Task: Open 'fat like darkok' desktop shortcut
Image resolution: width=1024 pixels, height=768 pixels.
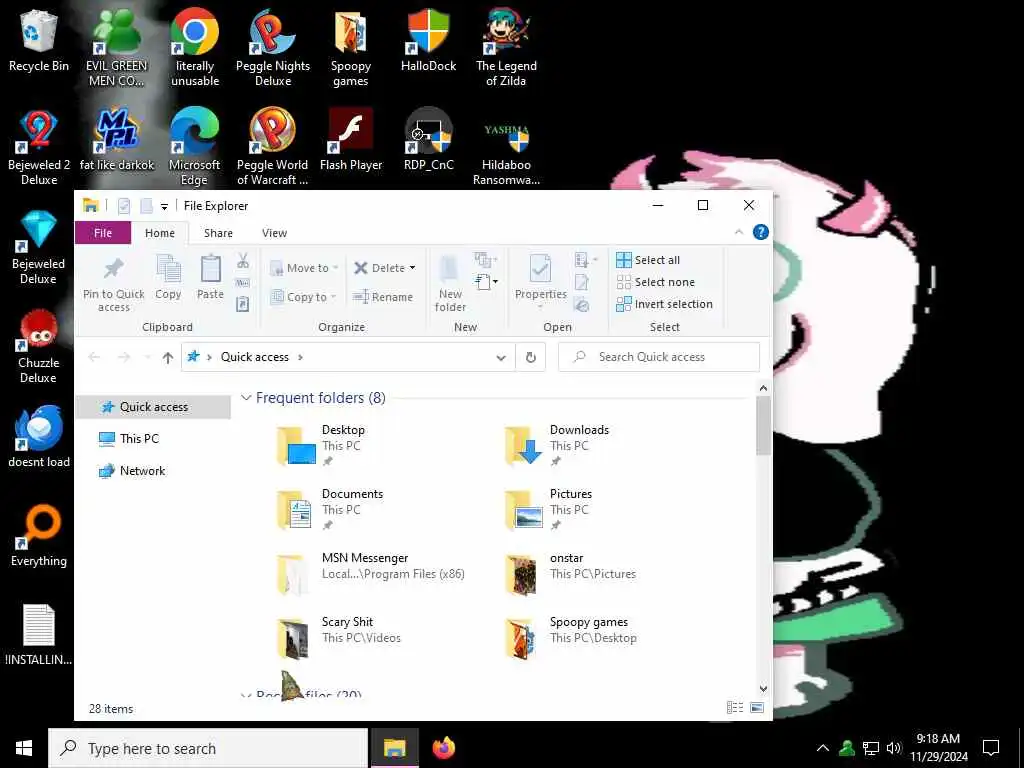Action: (x=117, y=140)
